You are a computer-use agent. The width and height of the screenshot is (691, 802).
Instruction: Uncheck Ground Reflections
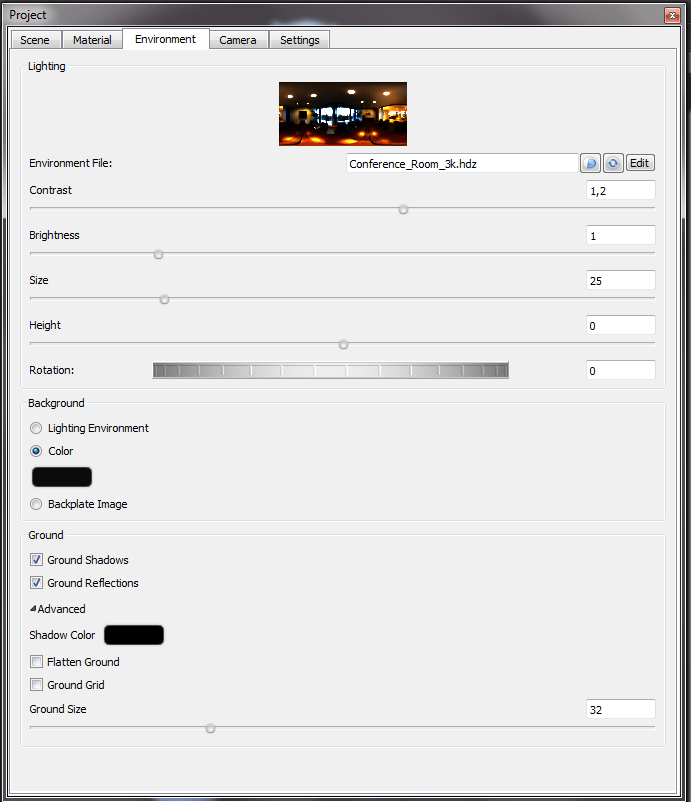click(36, 583)
